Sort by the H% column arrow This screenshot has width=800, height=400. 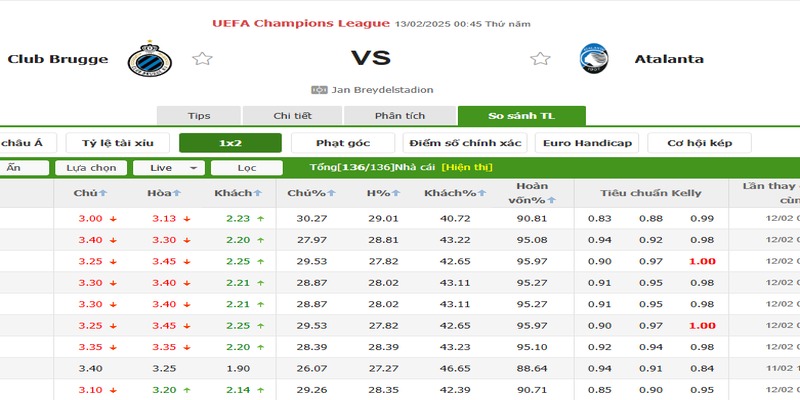pos(396,193)
